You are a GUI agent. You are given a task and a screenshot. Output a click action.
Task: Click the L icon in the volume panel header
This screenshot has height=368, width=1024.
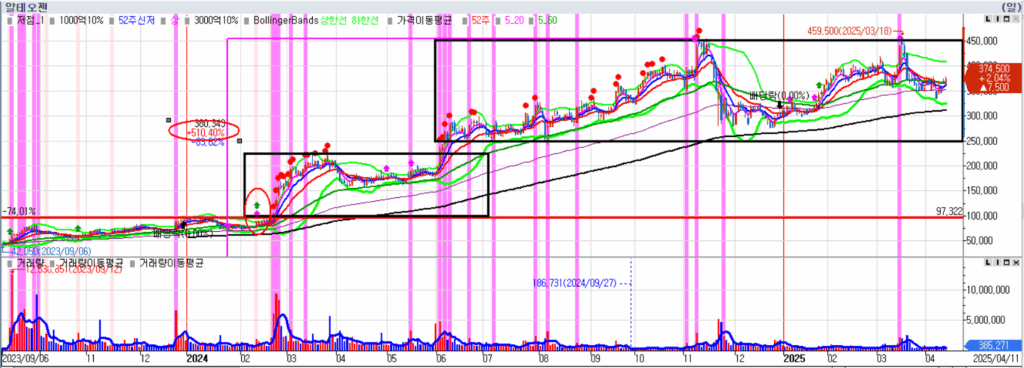pyautogui.click(x=988, y=262)
